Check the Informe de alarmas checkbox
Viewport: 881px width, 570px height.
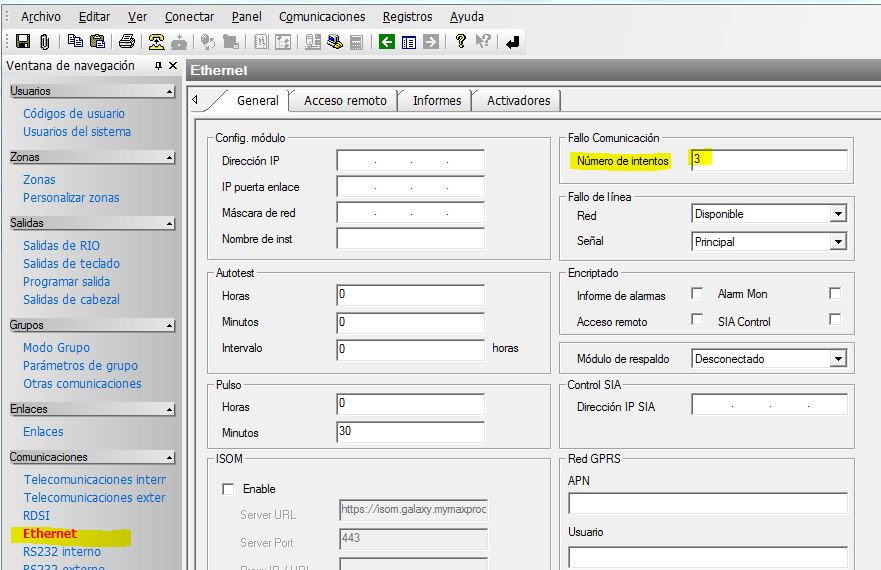(697, 293)
